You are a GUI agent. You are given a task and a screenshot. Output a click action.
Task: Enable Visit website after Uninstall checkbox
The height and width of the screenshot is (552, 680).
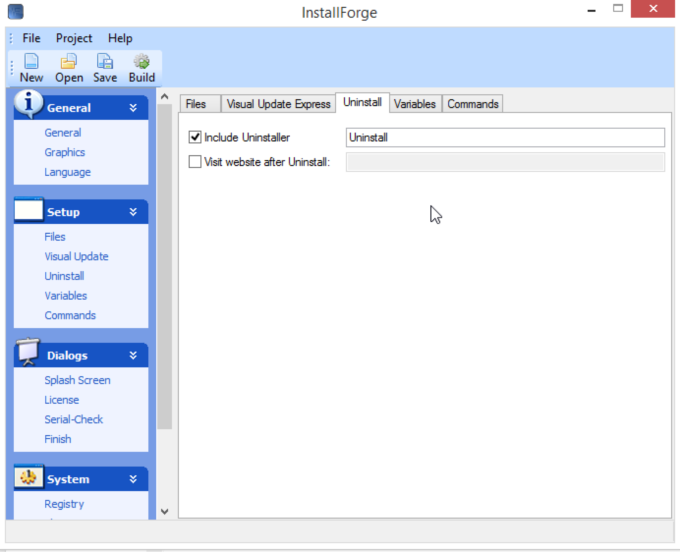click(x=195, y=162)
